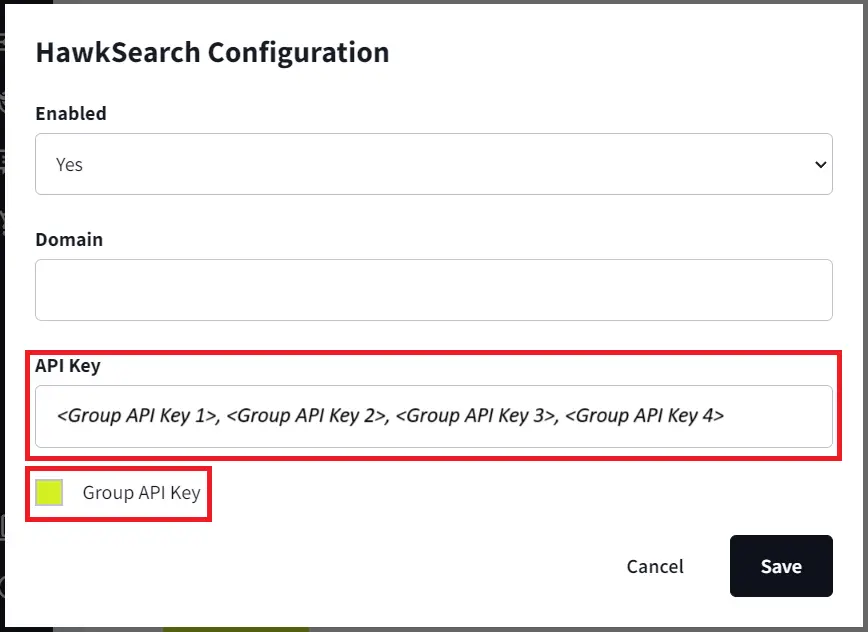Click the "Enabled" field label
Screen dimensions: 868x632
[x=71, y=113]
